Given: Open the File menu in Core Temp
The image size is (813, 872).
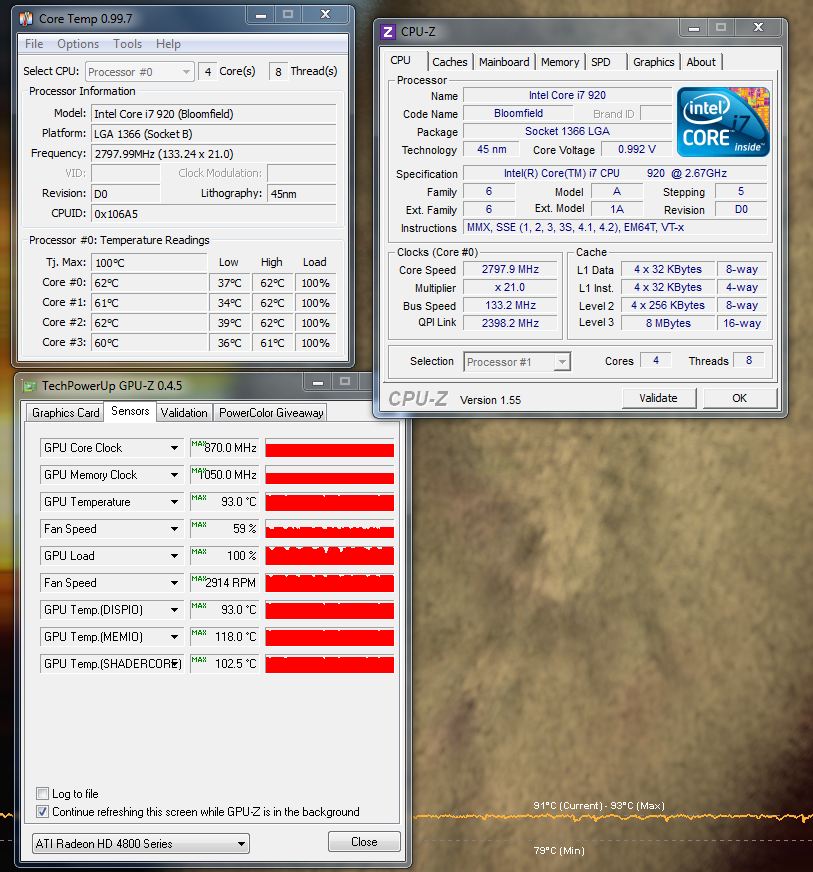Looking at the screenshot, I should [34, 44].
